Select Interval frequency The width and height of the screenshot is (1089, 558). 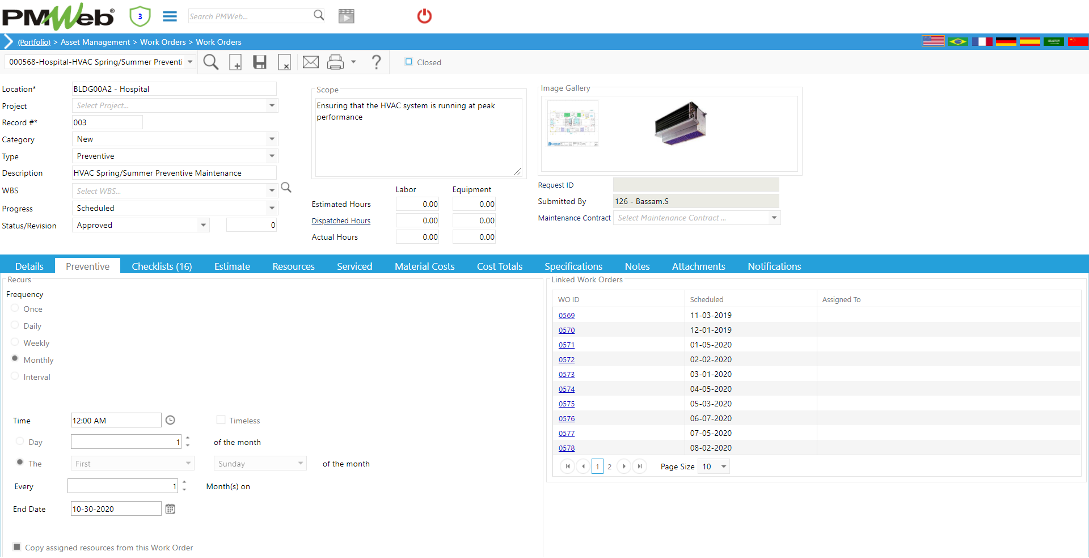pos(15,376)
